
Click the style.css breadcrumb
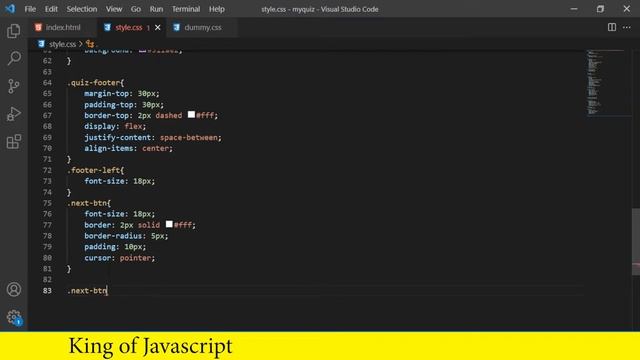[62, 44]
